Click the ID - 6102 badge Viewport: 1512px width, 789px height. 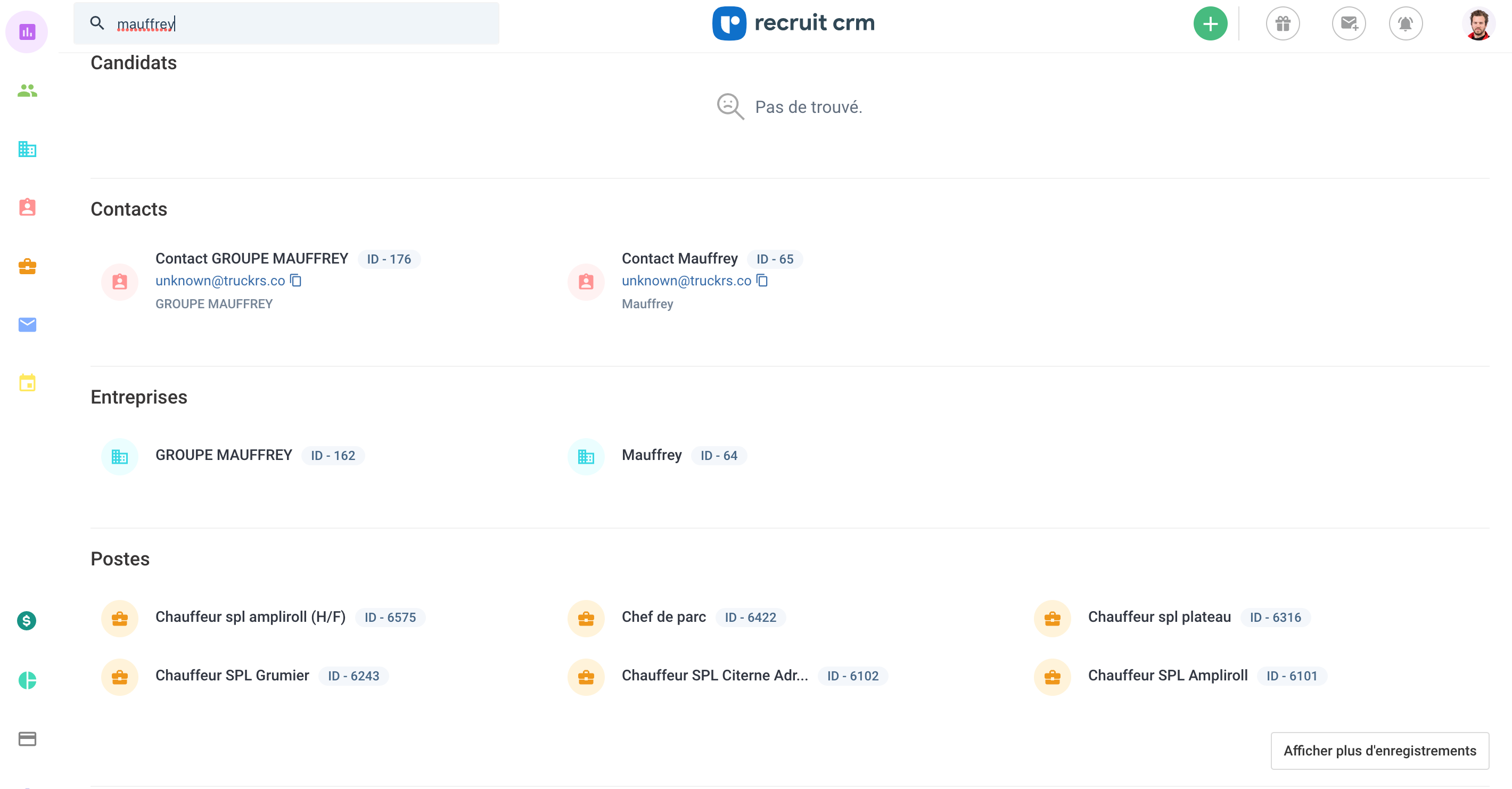point(853,676)
